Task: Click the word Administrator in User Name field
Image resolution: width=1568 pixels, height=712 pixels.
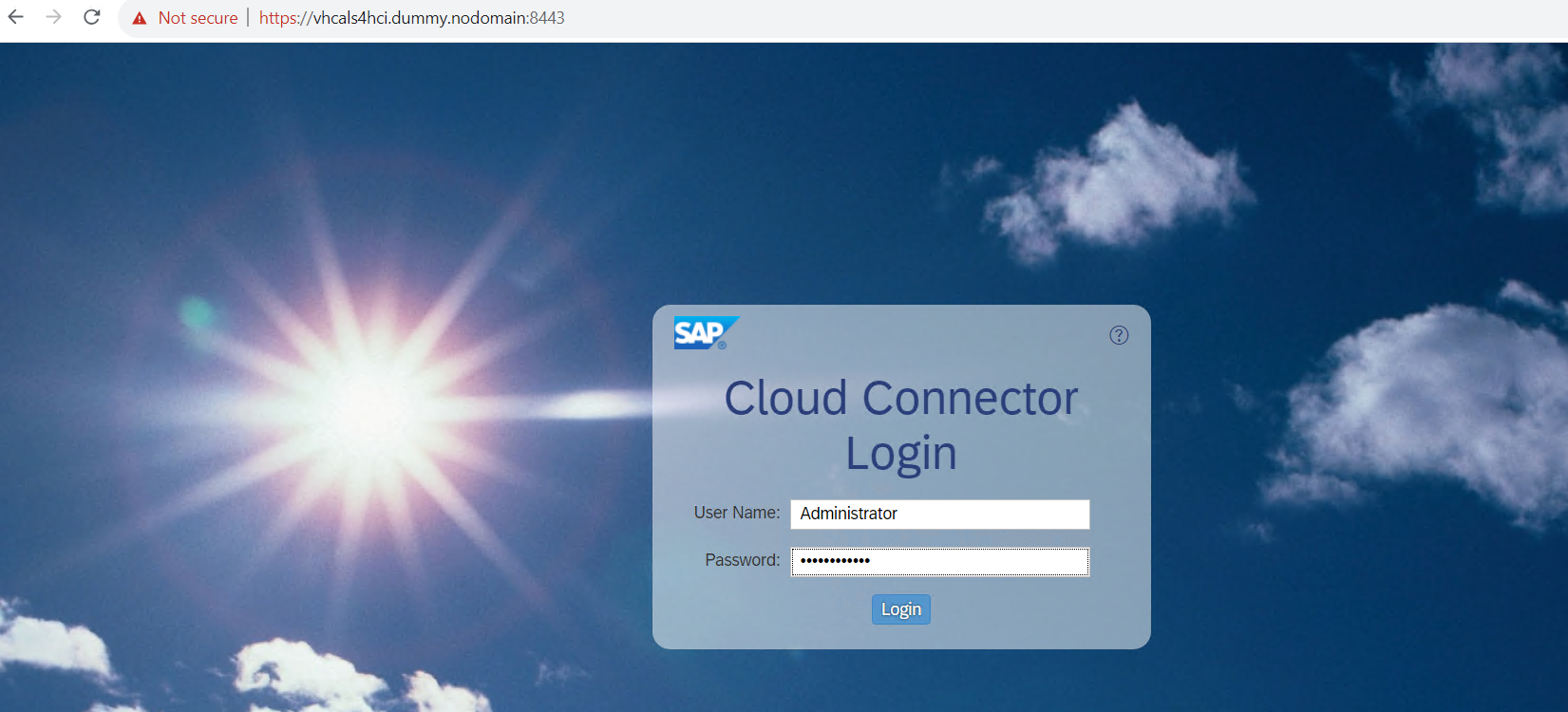Action: point(848,514)
